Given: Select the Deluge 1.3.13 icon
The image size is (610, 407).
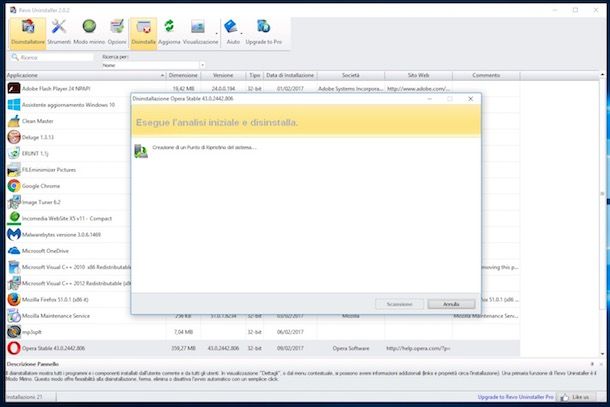Looking at the screenshot, I should point(14,137).
